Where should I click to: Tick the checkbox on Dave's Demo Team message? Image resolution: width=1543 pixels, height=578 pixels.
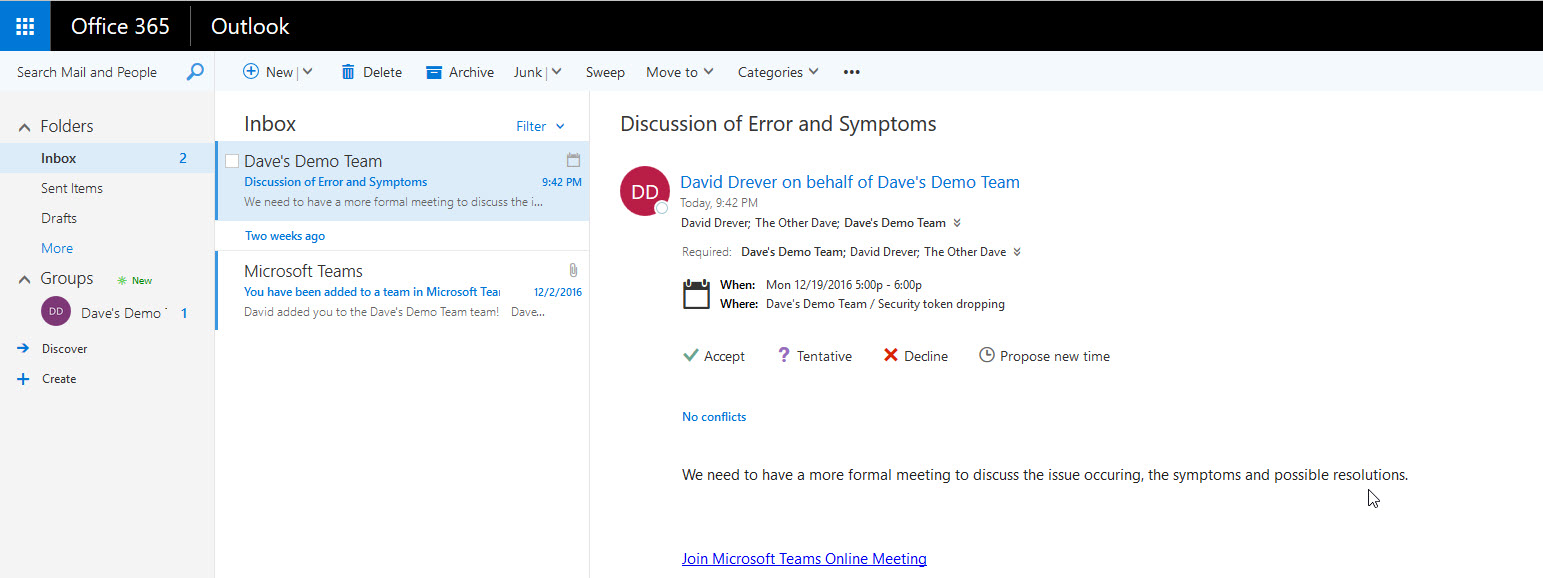232,161
